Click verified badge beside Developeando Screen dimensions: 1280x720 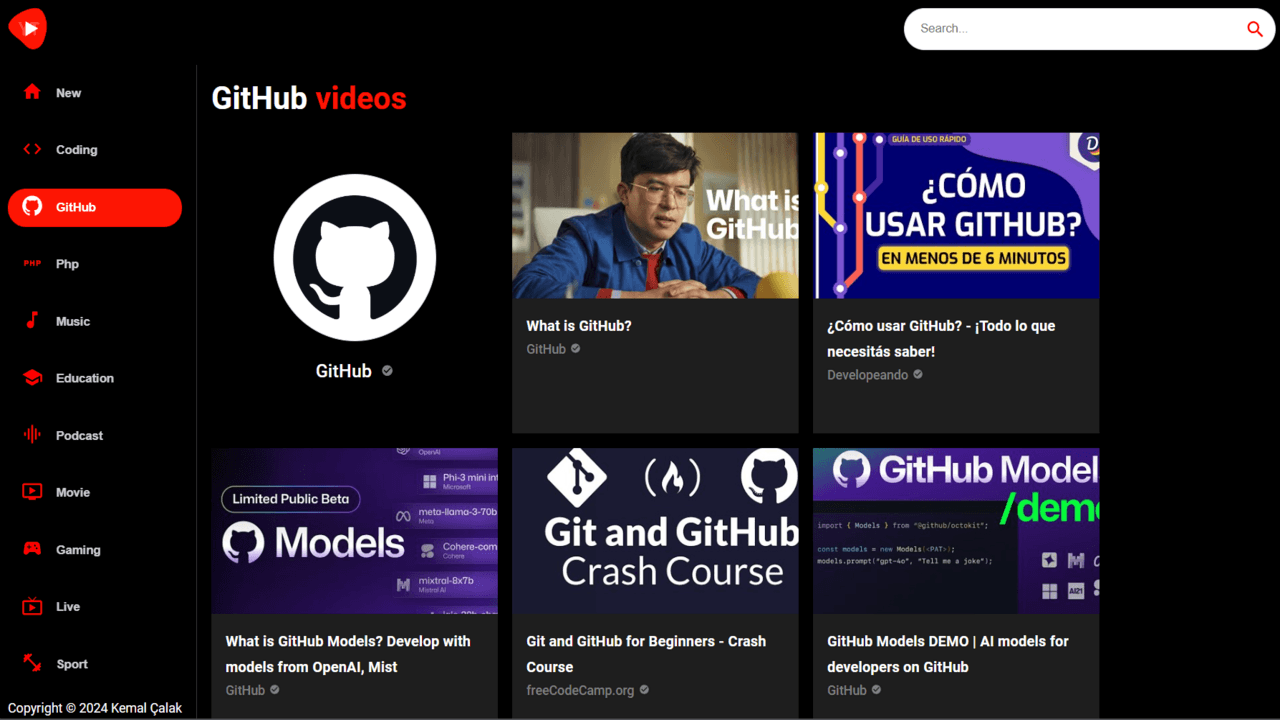coord(918,374)
